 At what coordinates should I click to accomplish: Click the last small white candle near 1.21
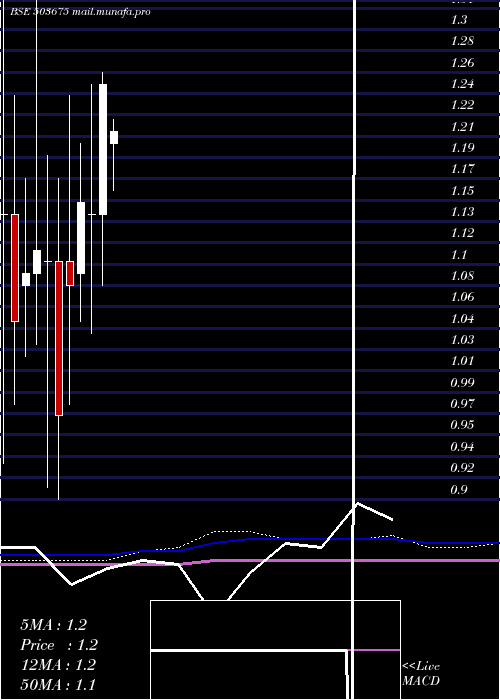click(114, 138)
